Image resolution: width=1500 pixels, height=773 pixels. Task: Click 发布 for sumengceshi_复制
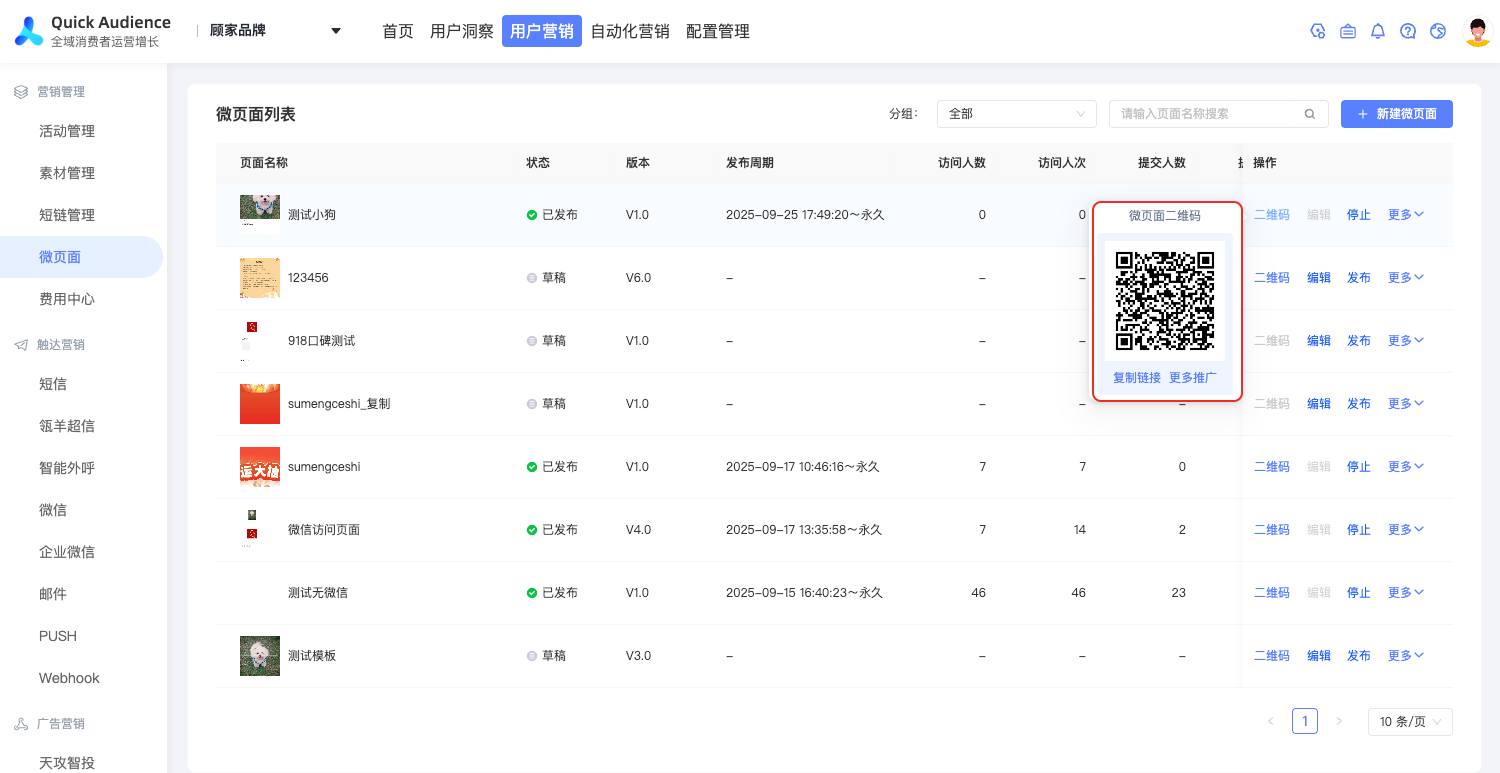pos(1359,404)
